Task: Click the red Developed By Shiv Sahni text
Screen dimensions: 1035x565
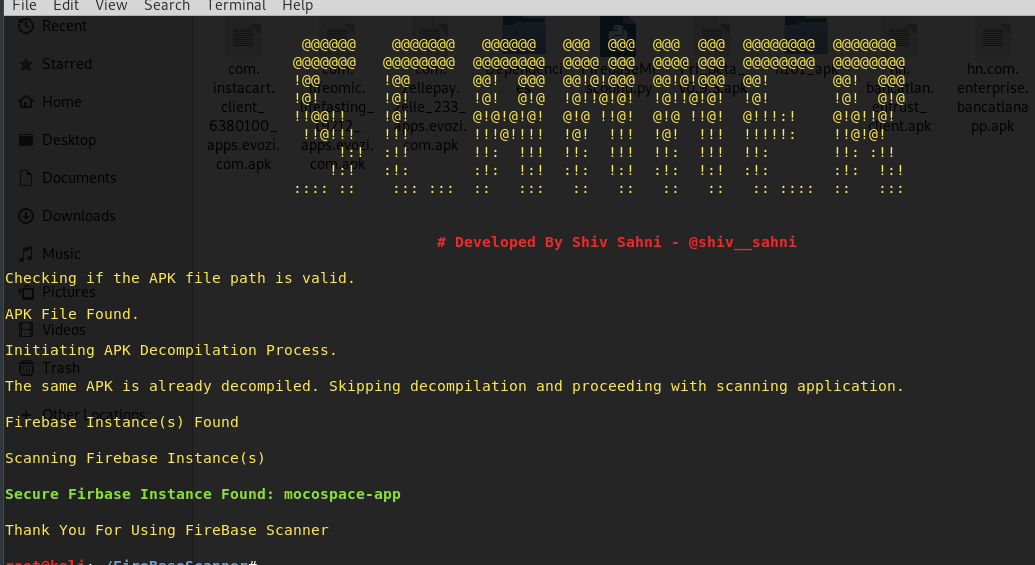Action: click(616, 243)
